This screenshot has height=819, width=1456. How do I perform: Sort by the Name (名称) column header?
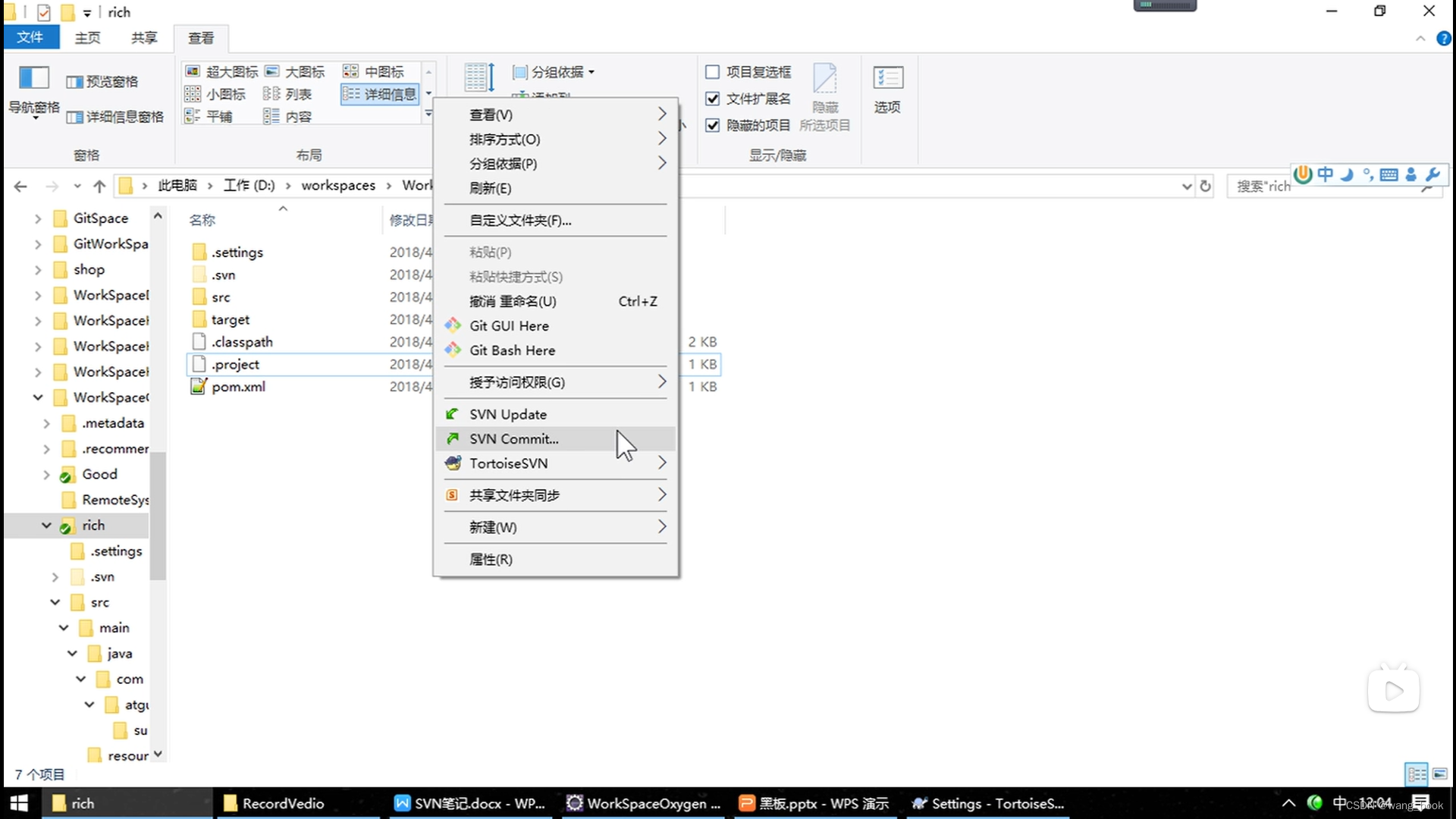pyautogui.click(x=202, y=220)
